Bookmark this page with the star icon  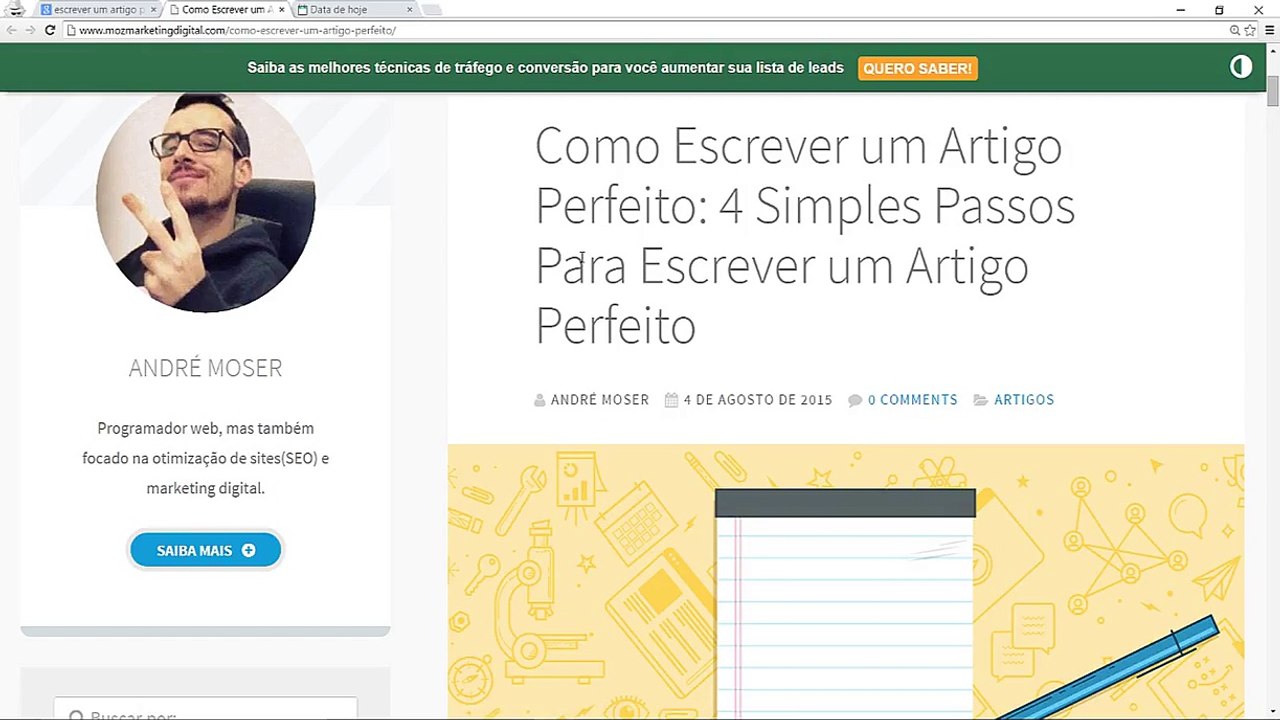click(1250, 30)
